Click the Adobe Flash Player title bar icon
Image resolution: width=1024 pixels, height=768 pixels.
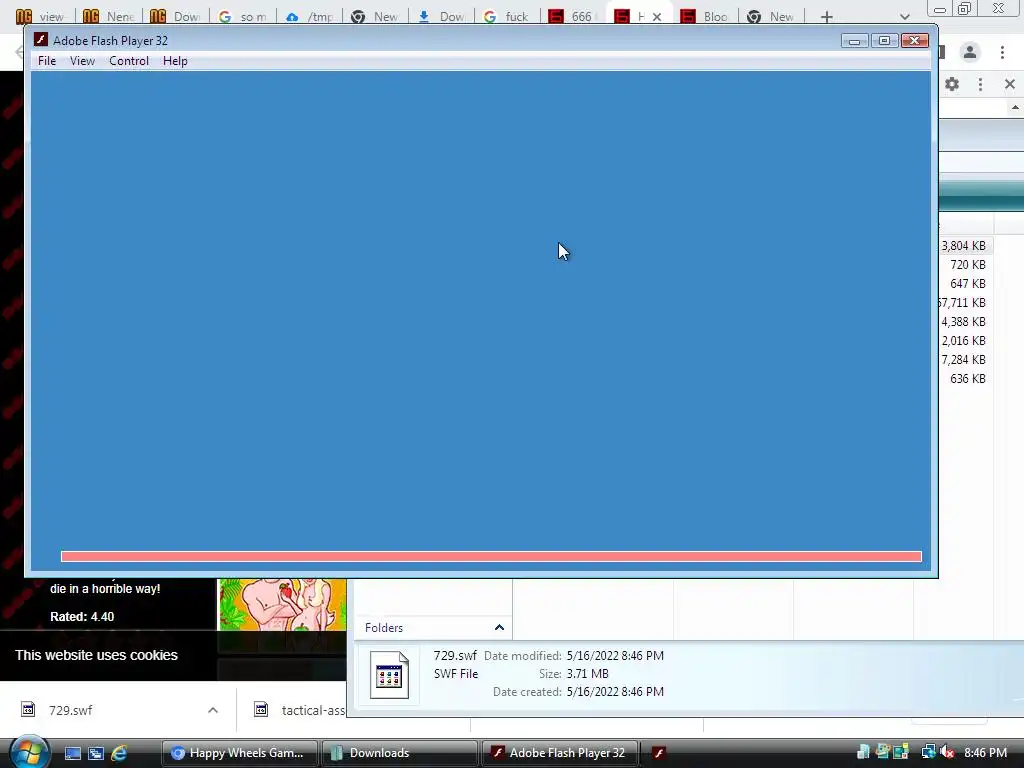(x=40, y=40)
